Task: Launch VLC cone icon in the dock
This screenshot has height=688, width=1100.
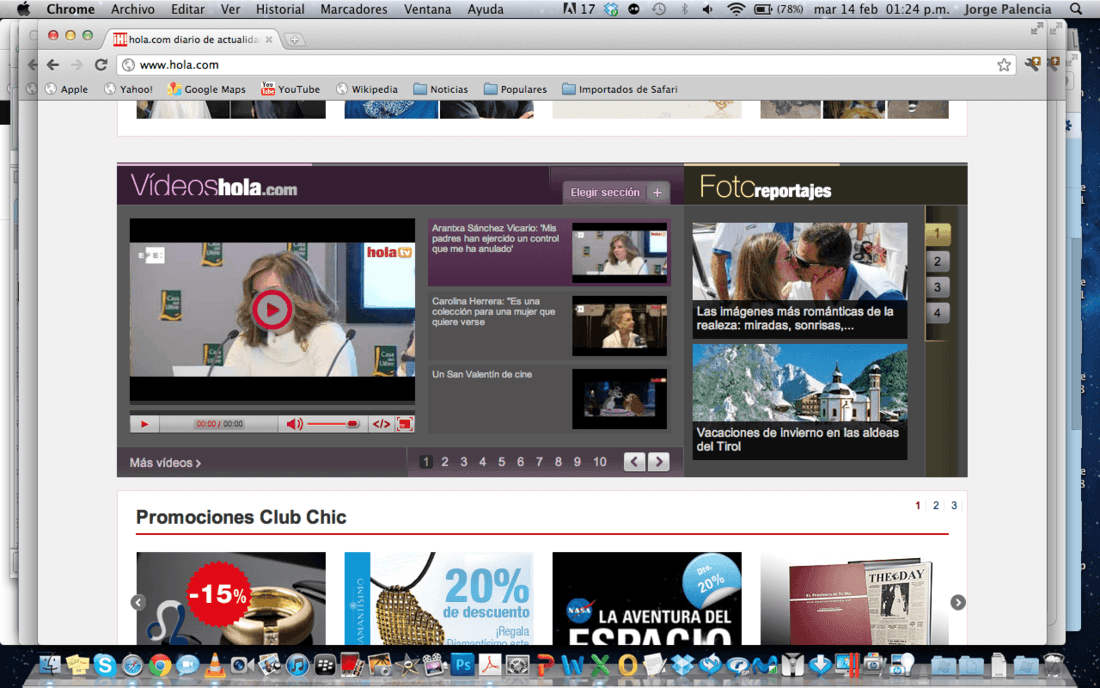Action: point(214,665)
